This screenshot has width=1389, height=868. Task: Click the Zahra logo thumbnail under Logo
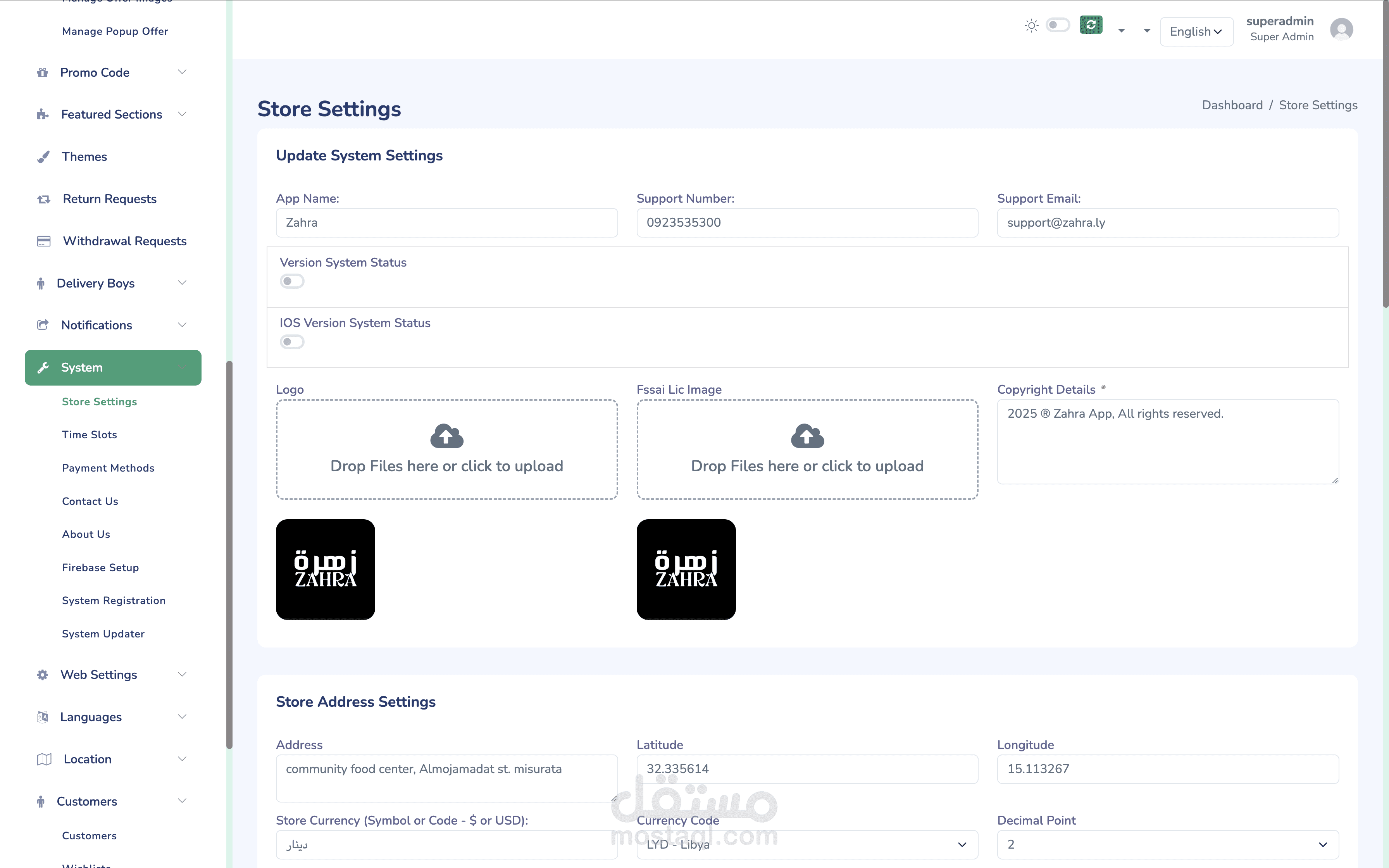326,570
